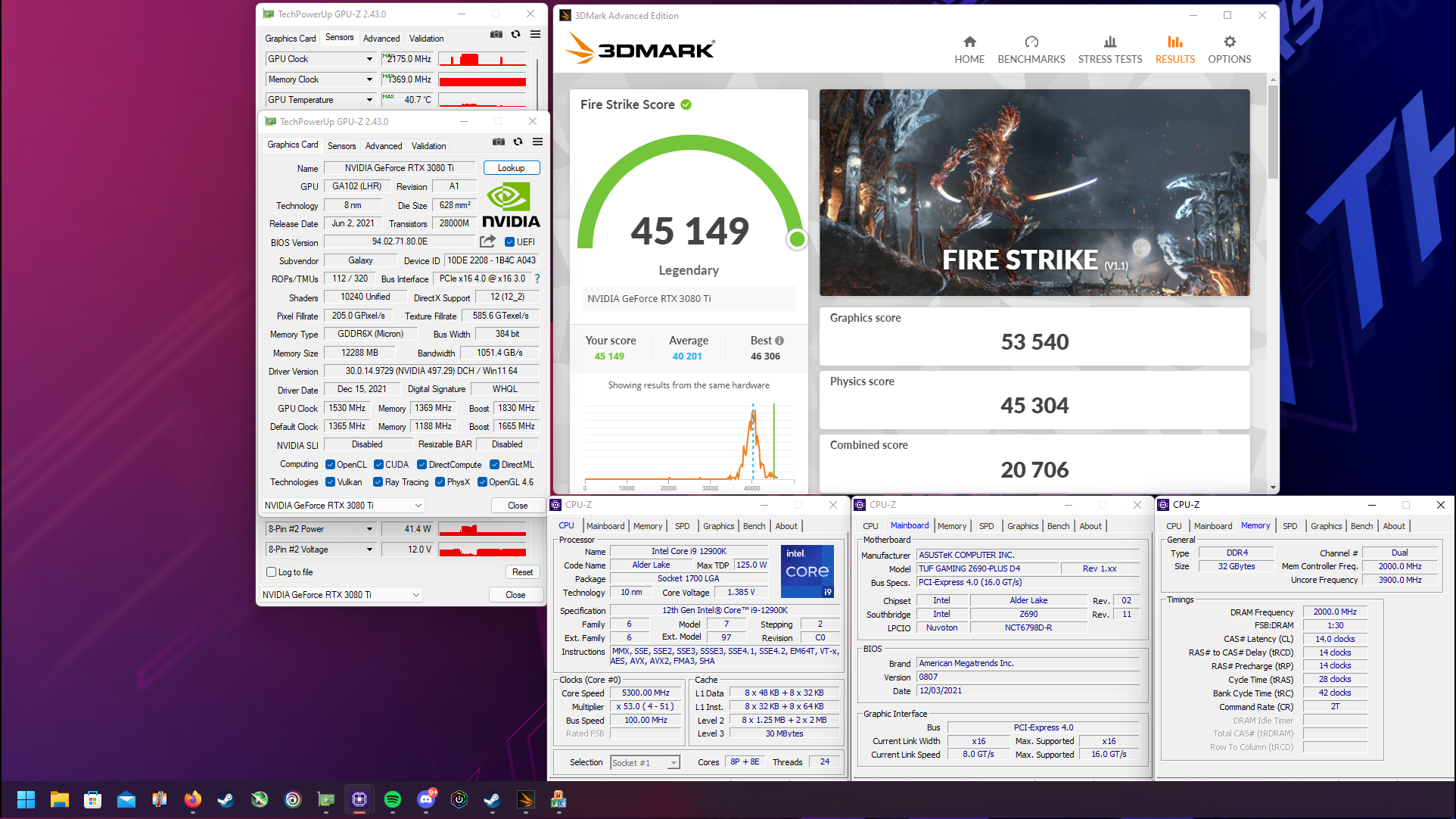
Task: Click GPU Clock sensor history graph
Action: click(482, 59)
